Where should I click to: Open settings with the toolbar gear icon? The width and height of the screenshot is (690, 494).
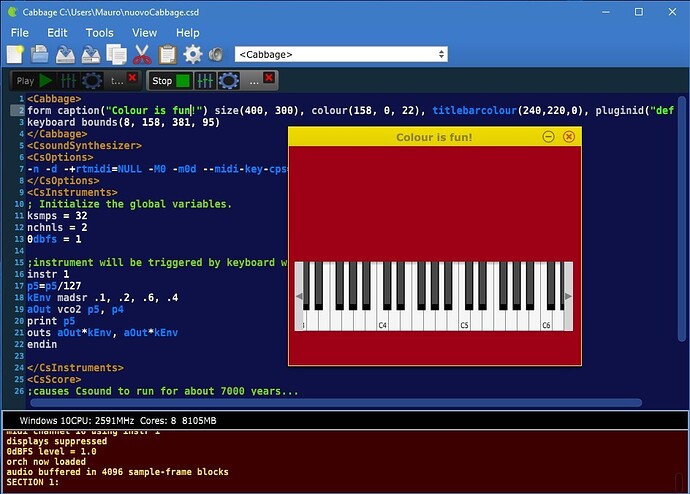coord(192,54)
